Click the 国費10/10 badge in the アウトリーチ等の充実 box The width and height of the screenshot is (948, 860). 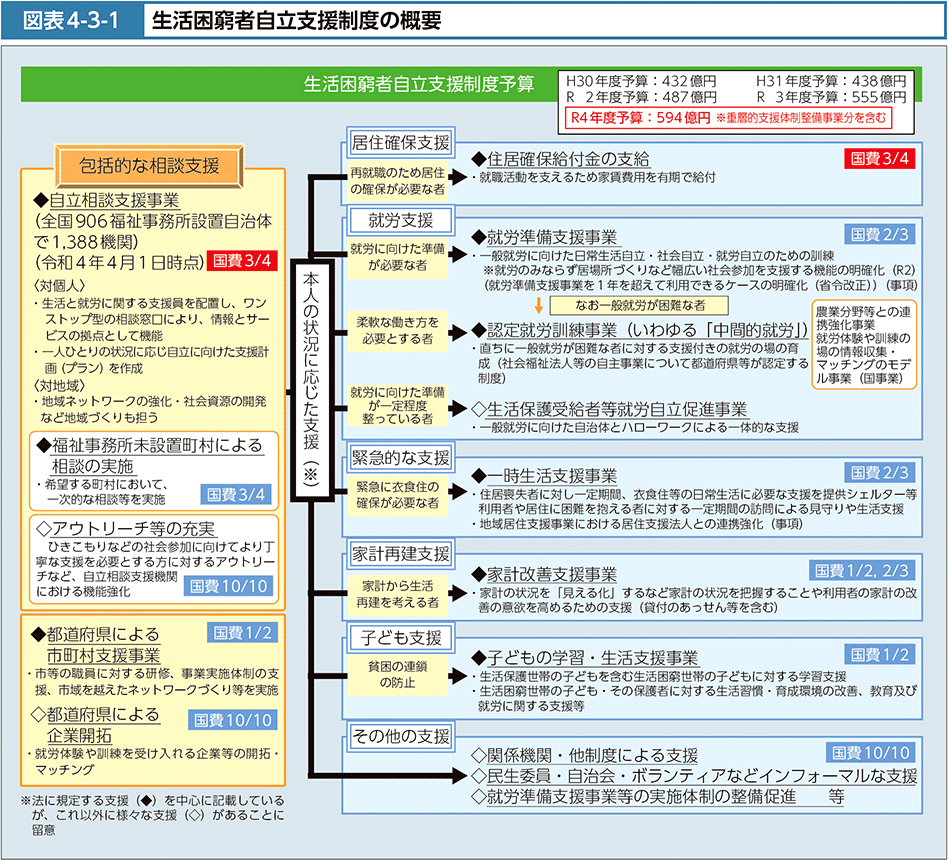(x=230, y=586)
